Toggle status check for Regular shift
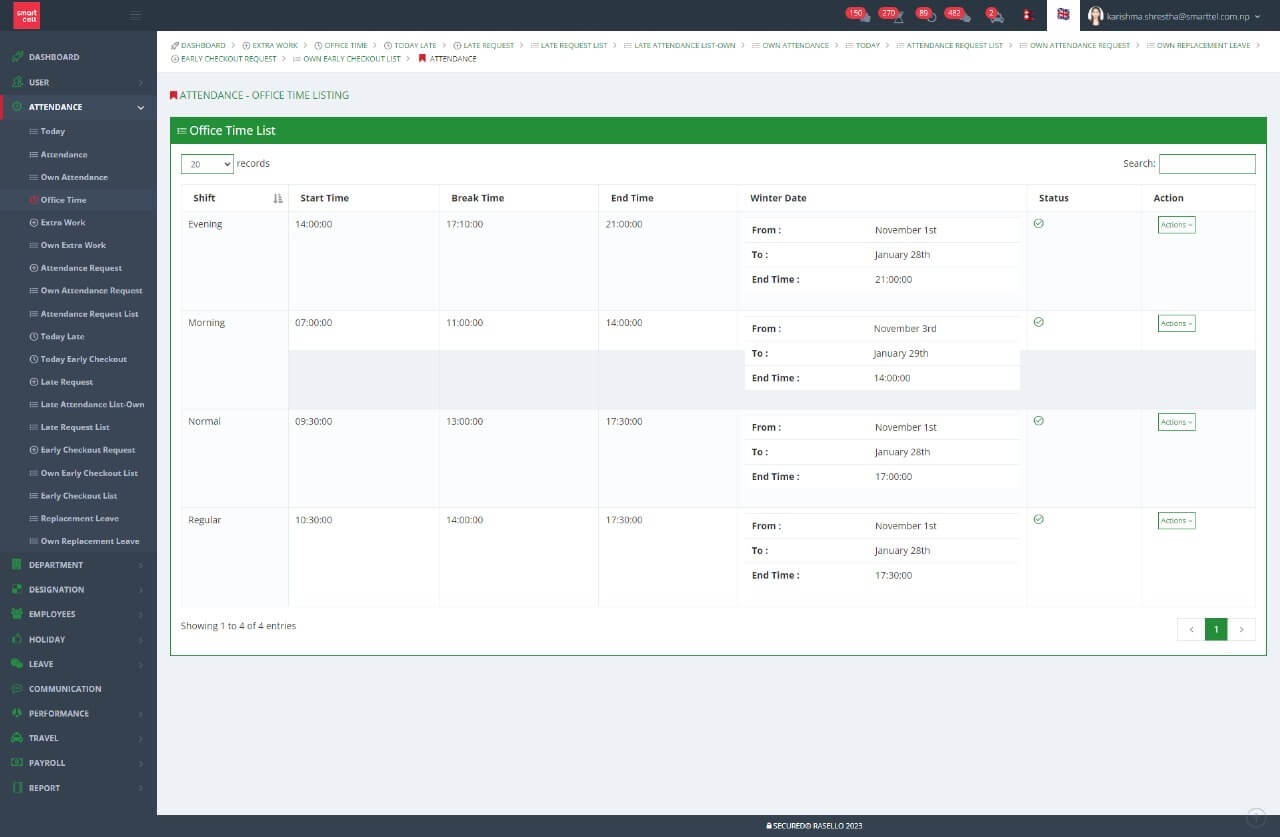Viewport: 1280px width, 837px height. 1038,519
